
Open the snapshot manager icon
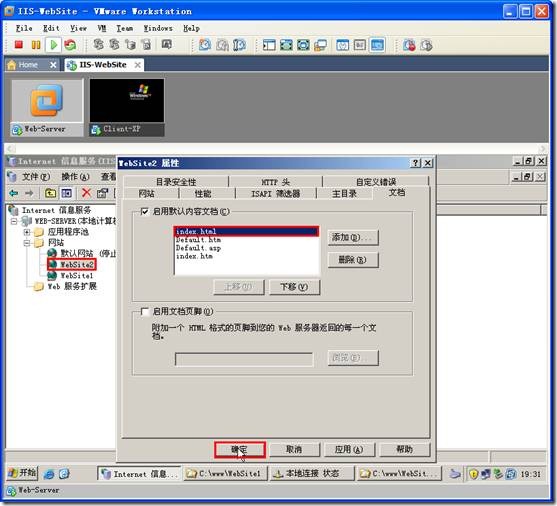point(240,45)
